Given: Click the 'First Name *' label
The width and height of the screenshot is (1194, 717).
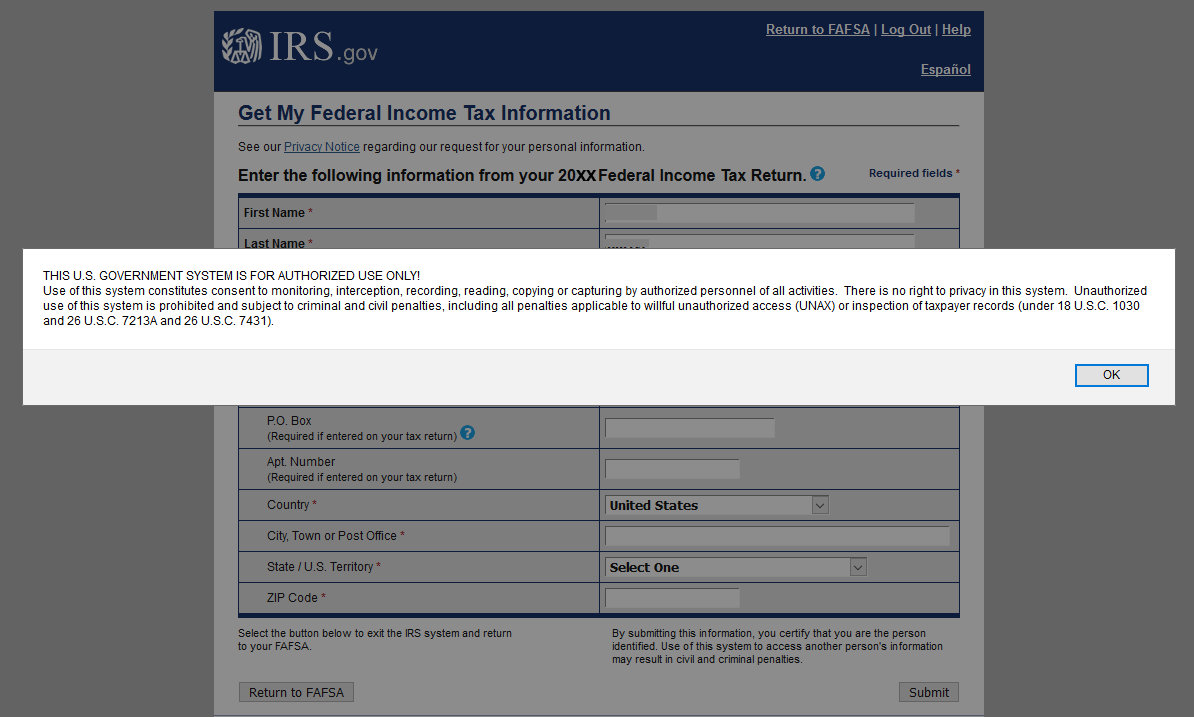Looking at the screenshot, I should (x=278, y=213).
